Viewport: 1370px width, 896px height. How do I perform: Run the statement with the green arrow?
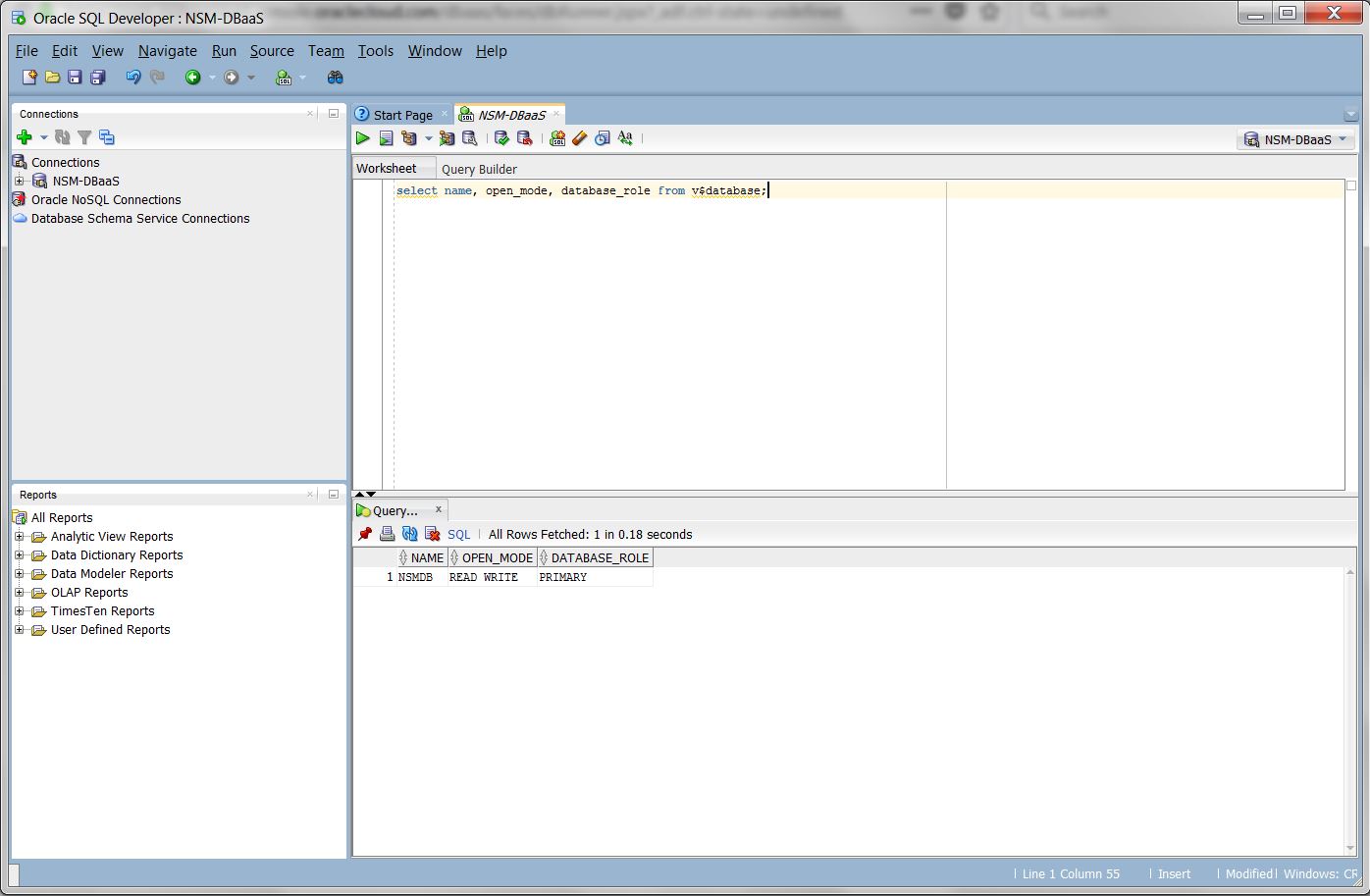coord(363,138)
